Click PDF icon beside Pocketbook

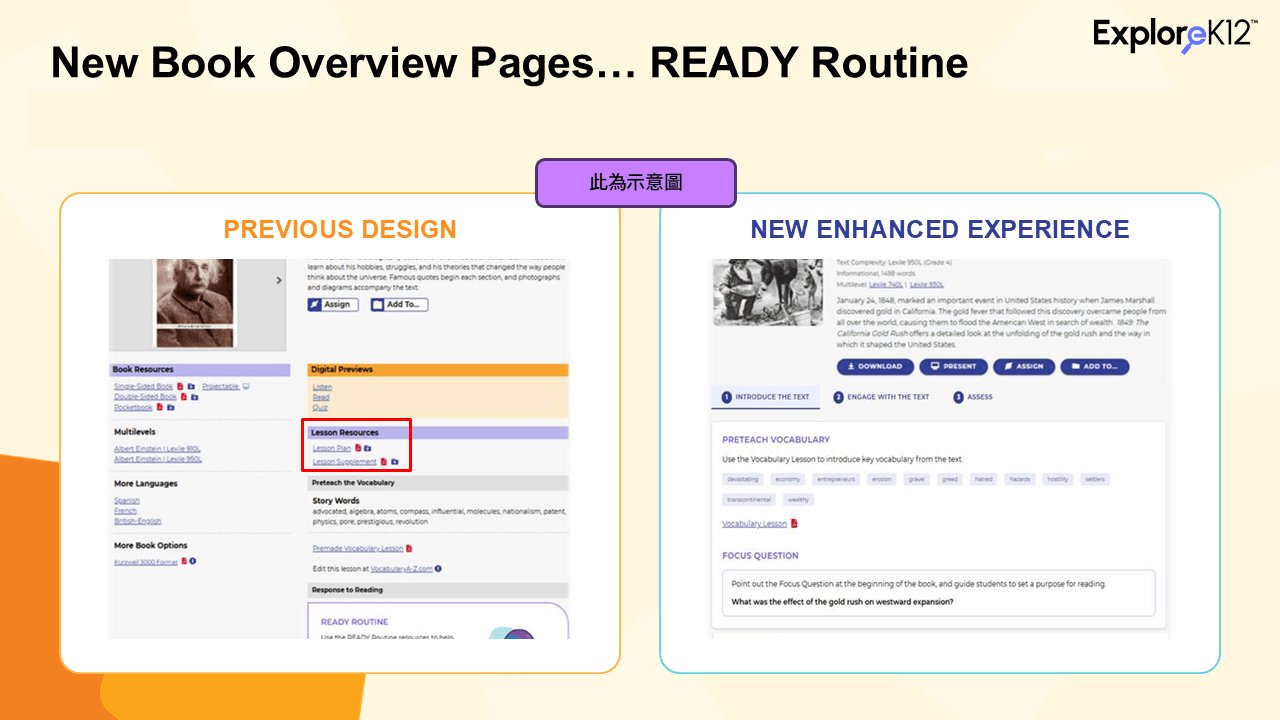(160, 407)
